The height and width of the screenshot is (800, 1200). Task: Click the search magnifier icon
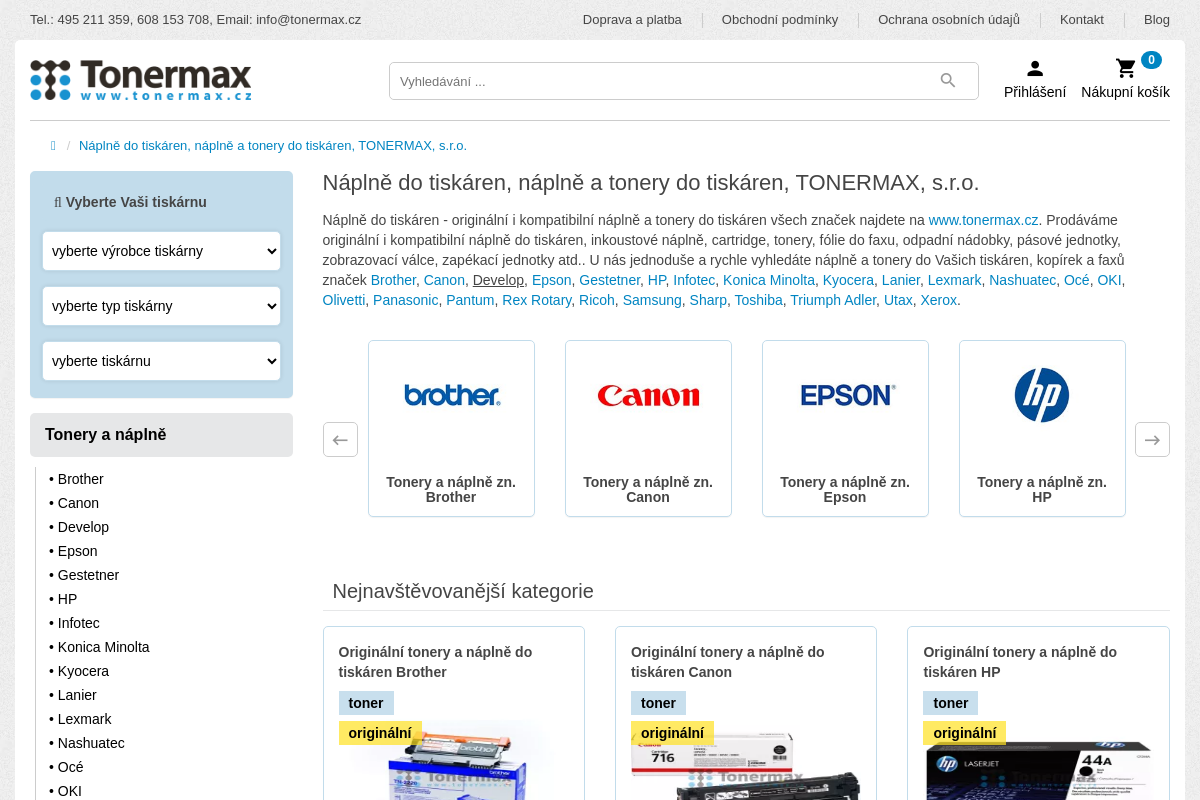(946, 80)
